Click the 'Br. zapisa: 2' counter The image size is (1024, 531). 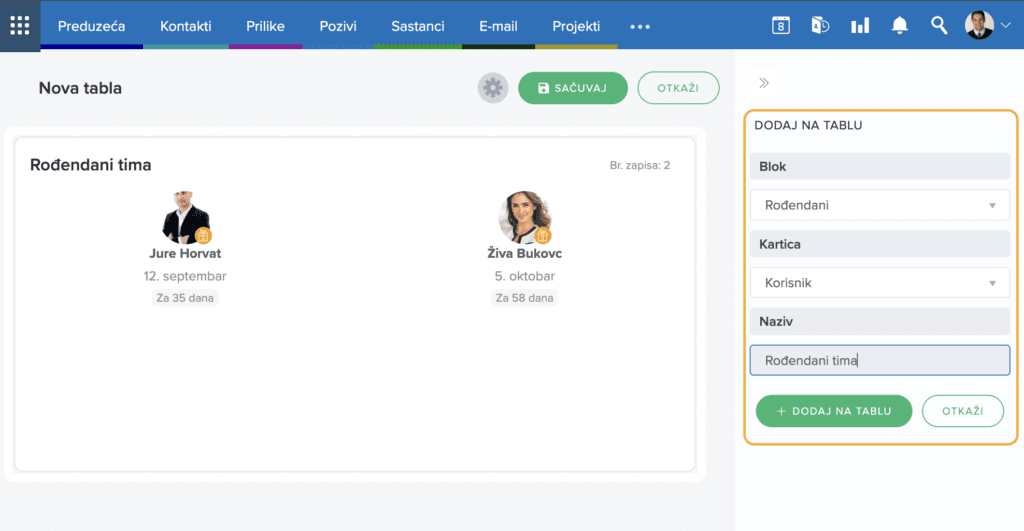(x=640, y=165)
